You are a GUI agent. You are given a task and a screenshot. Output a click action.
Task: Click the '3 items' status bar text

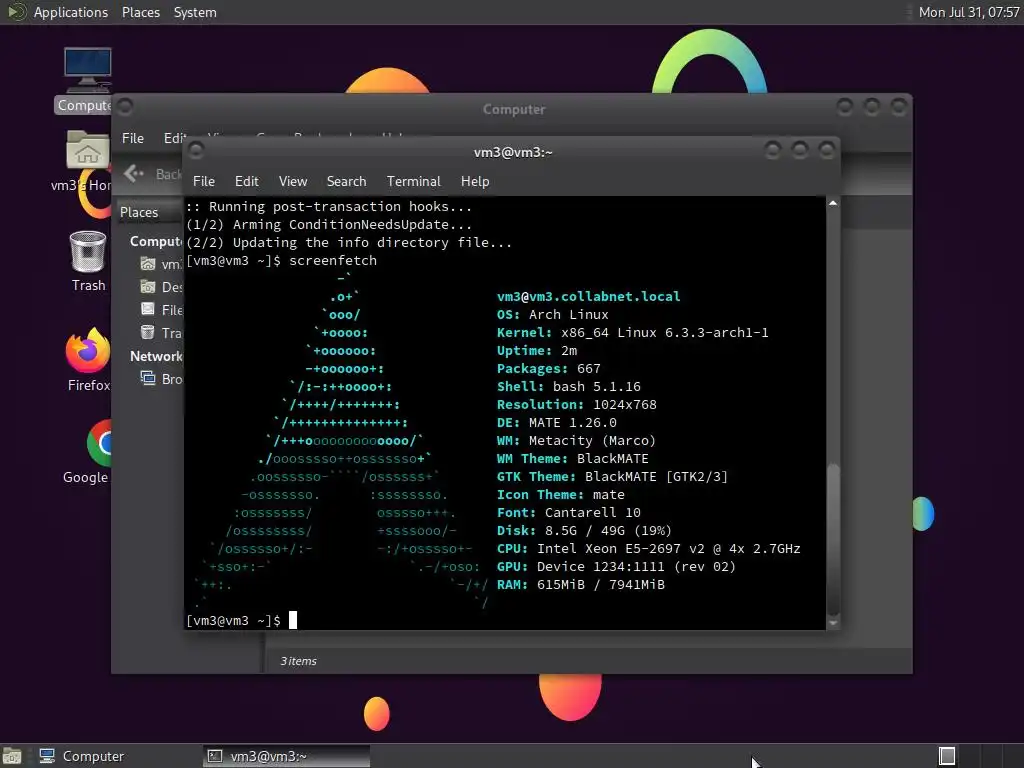[x=298, y=661]
